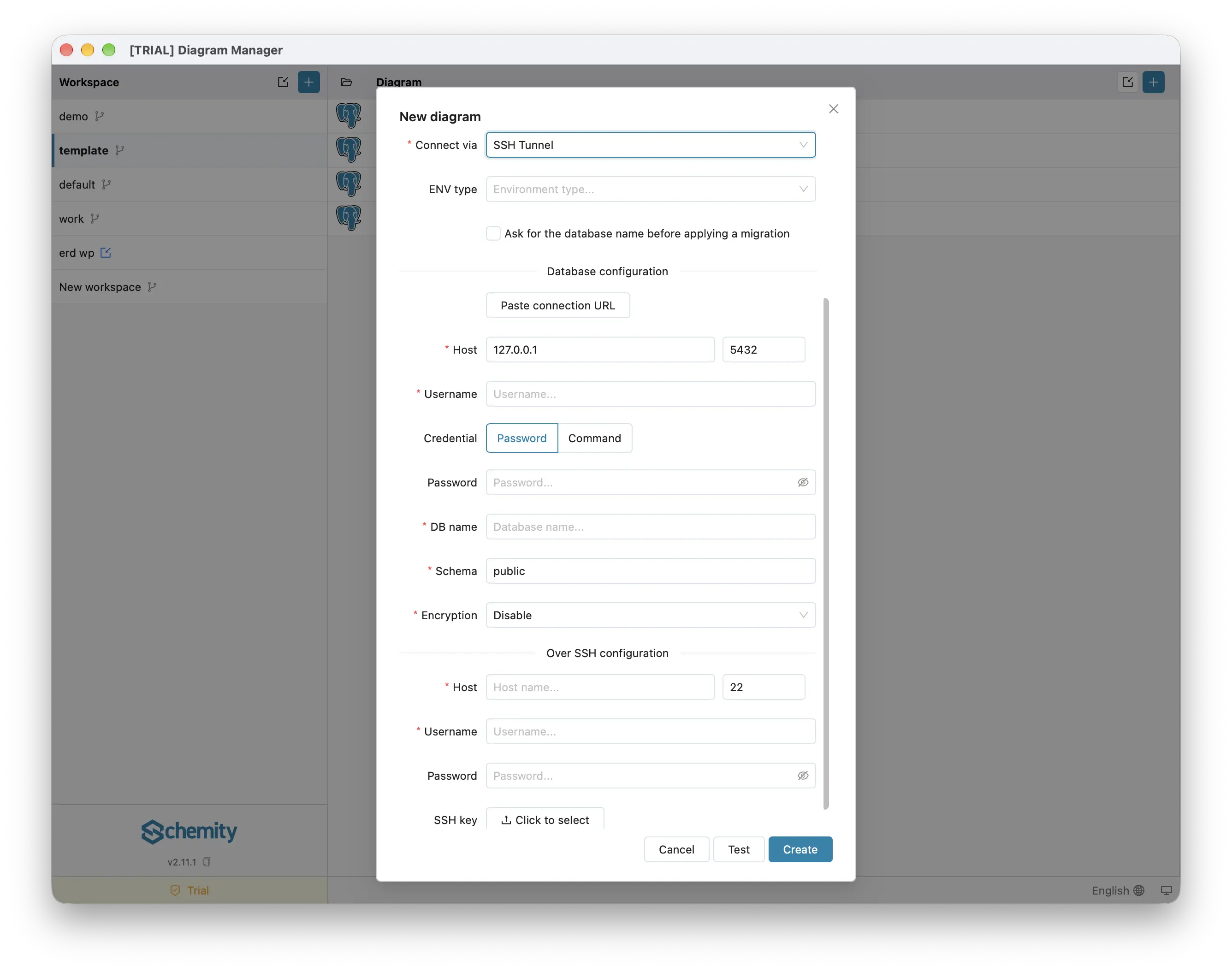Screen dimensions: 1232x972
Task: Click the add workspace plus button
Action: click(x=308, y=82)
